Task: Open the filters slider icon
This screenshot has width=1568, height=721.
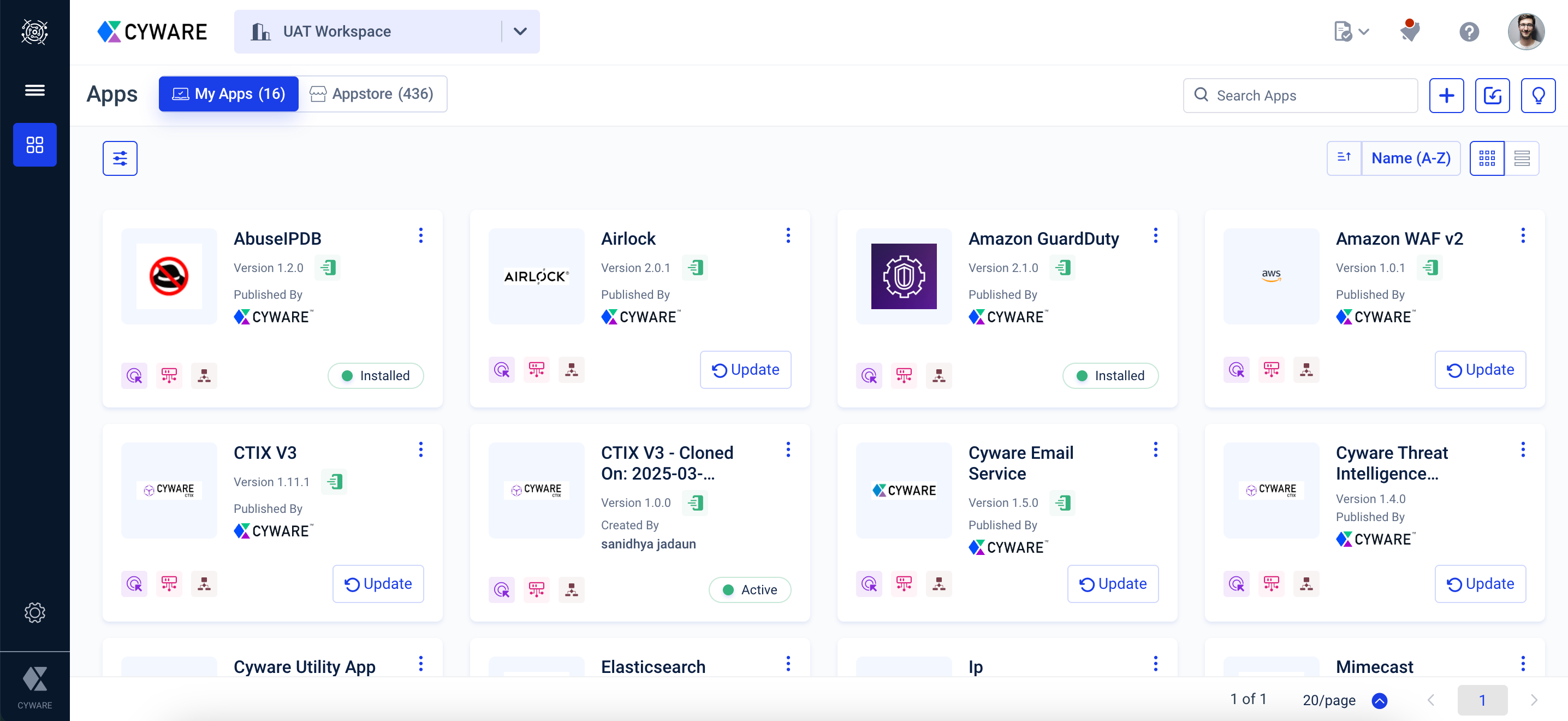Action: 120,158
